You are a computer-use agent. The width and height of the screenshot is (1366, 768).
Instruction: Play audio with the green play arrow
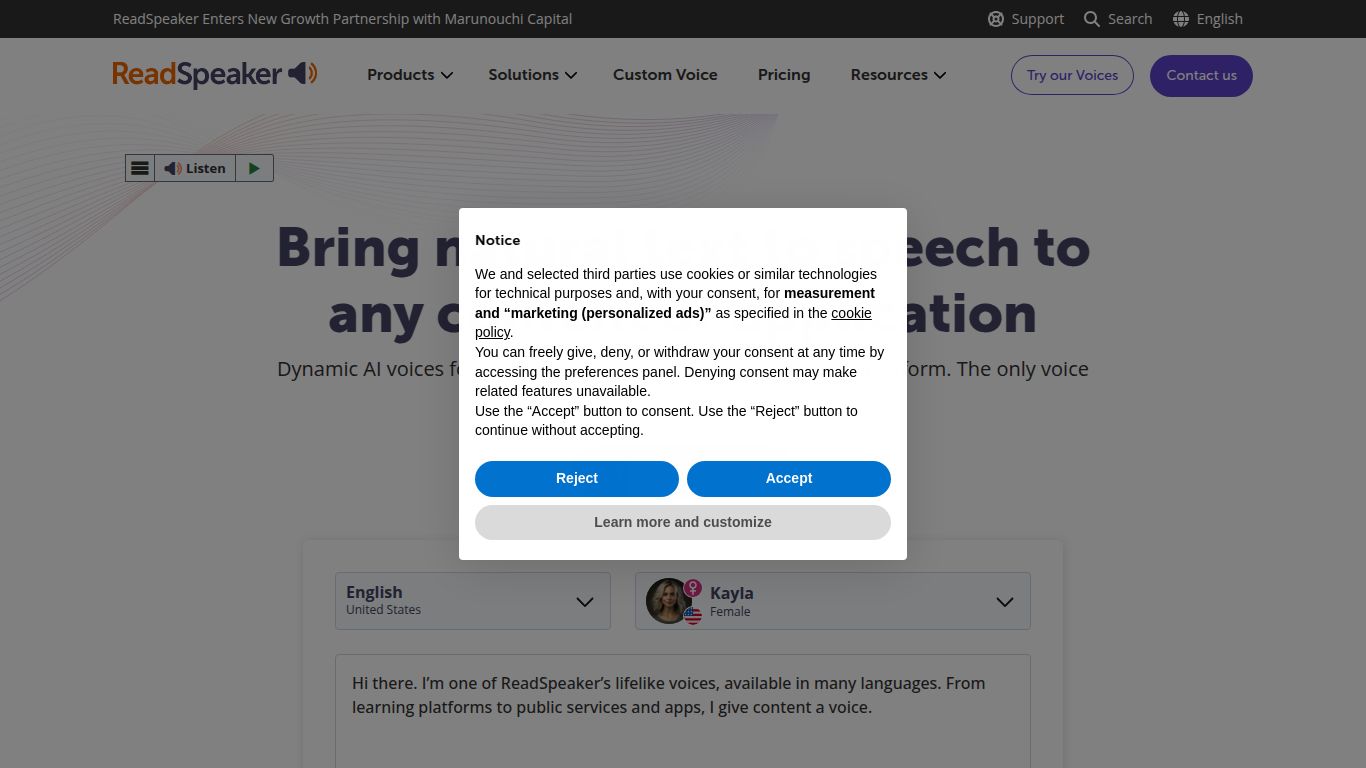254,167
